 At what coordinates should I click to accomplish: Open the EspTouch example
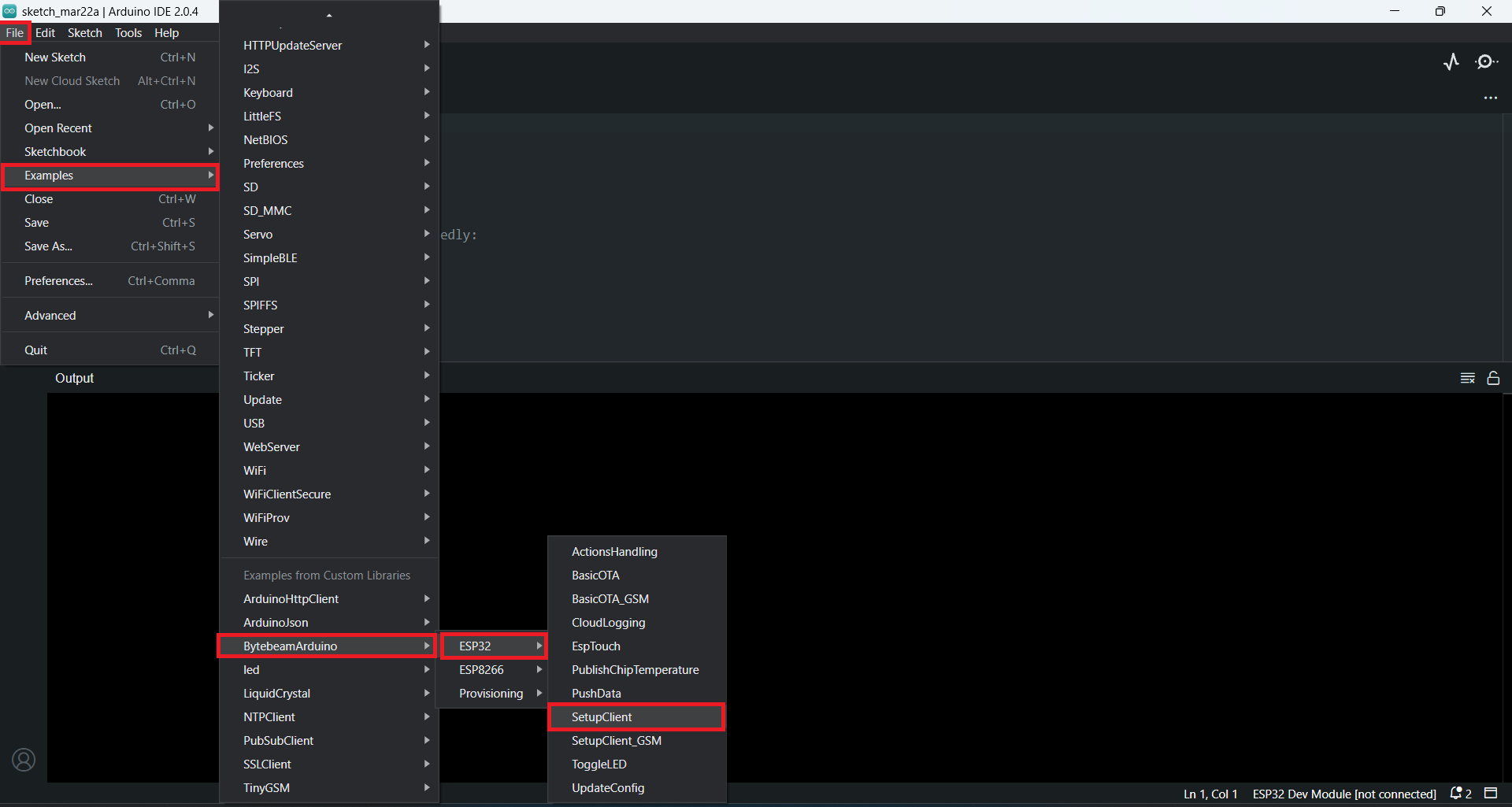[637, 646]
